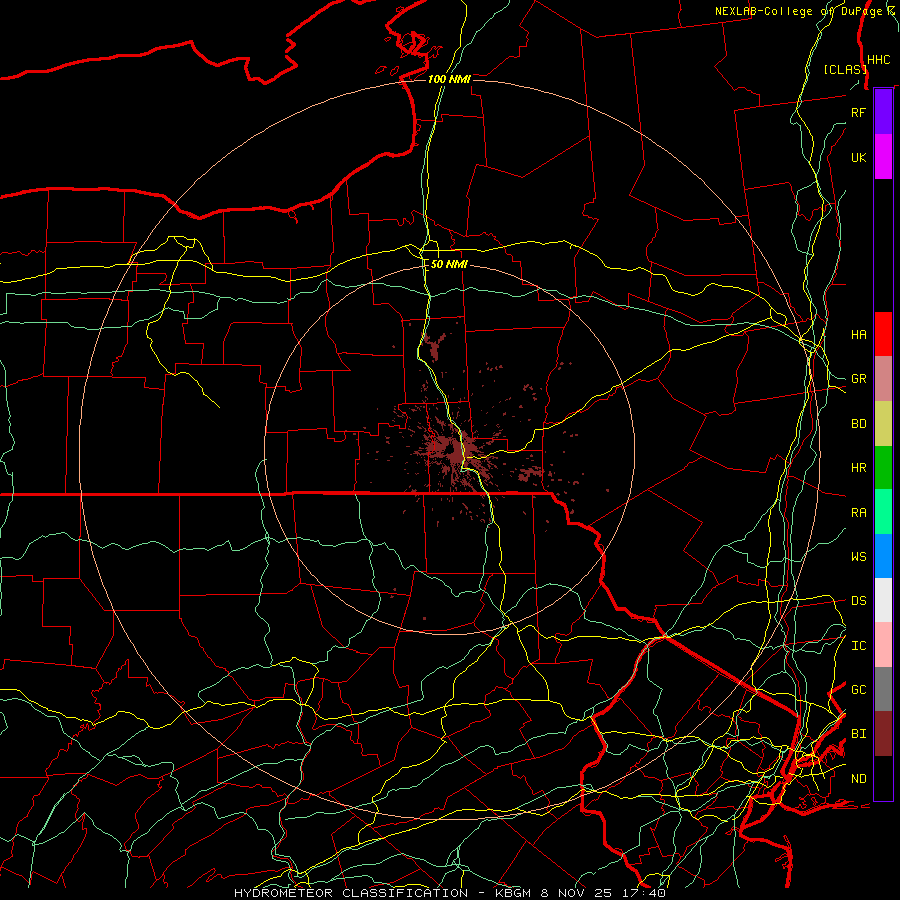
Task: Click the 100 NMI range ring label
Action: 449,79
